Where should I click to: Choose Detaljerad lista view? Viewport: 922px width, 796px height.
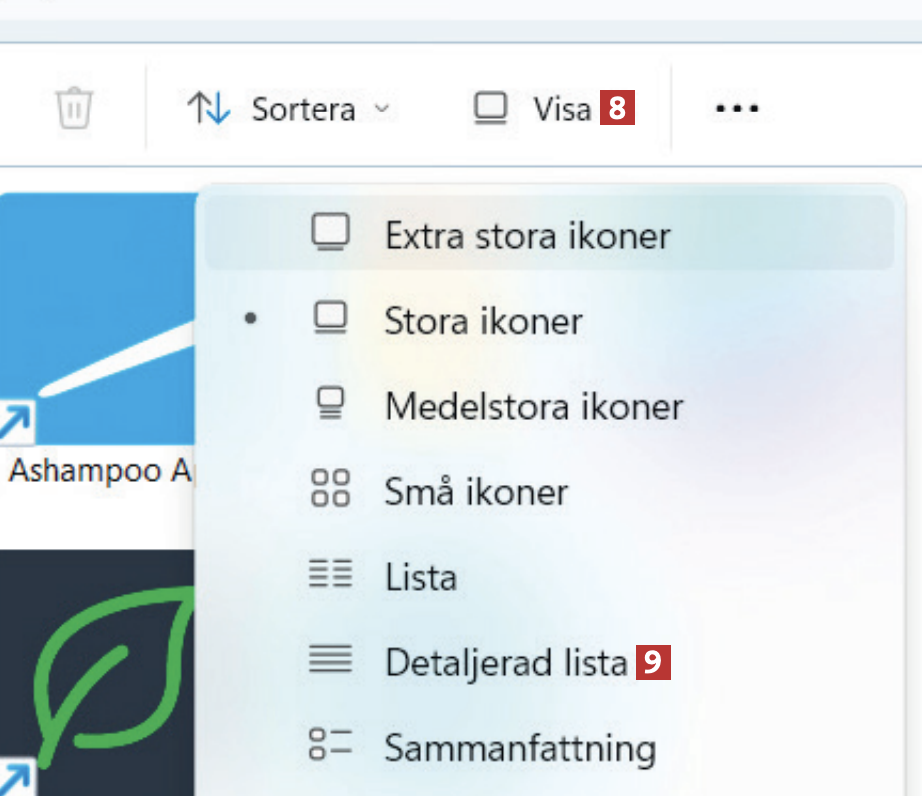pos(549,662)
